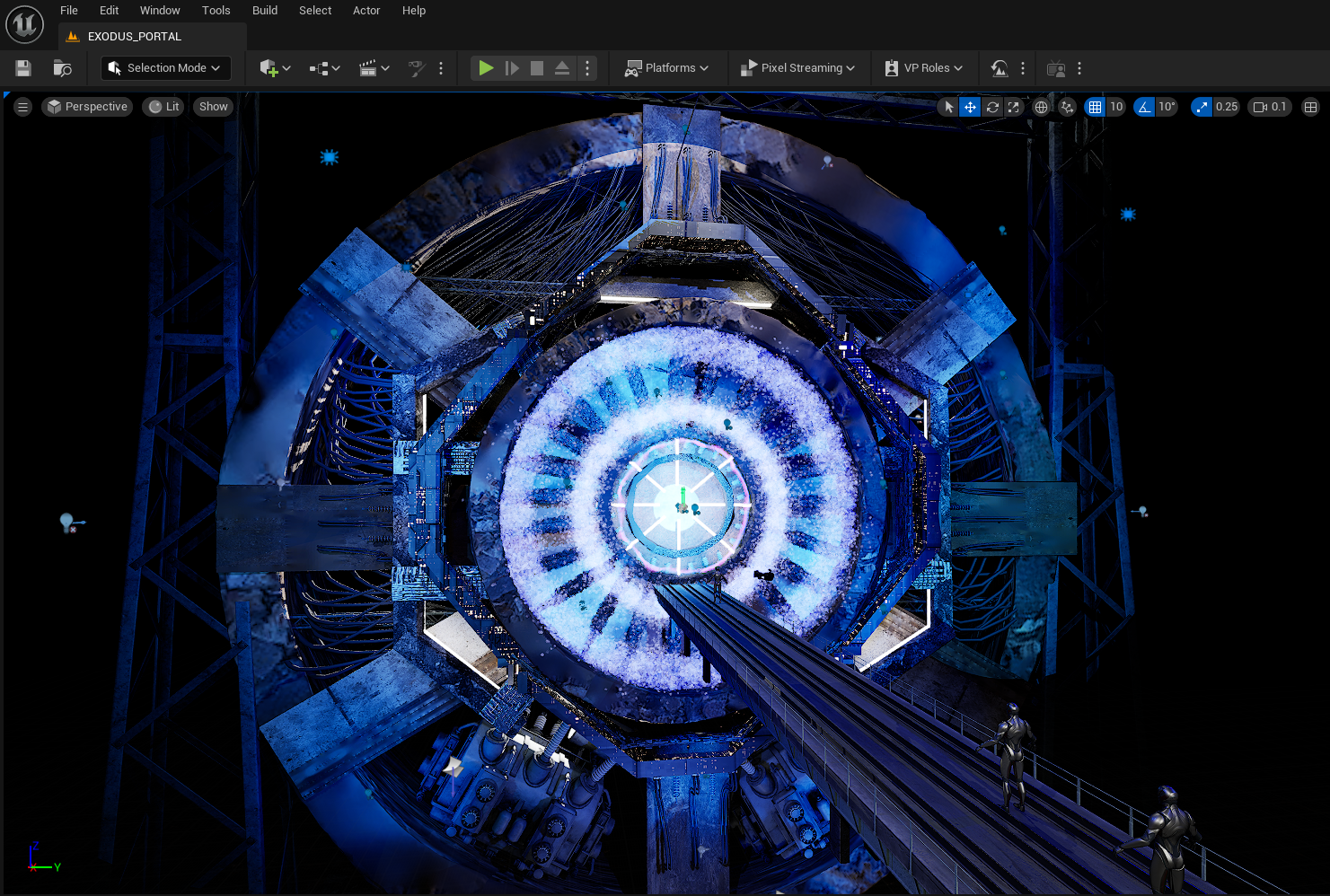Select the Translate (Move) tool
The image size is (1330, 896).
970,106
